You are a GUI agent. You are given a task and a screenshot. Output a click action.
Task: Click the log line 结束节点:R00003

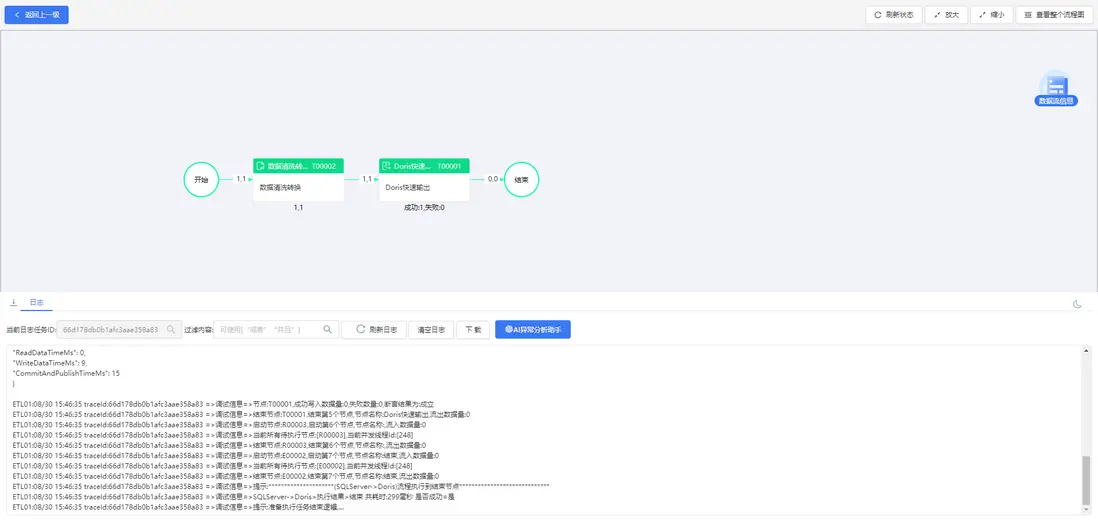coord(219,445)
